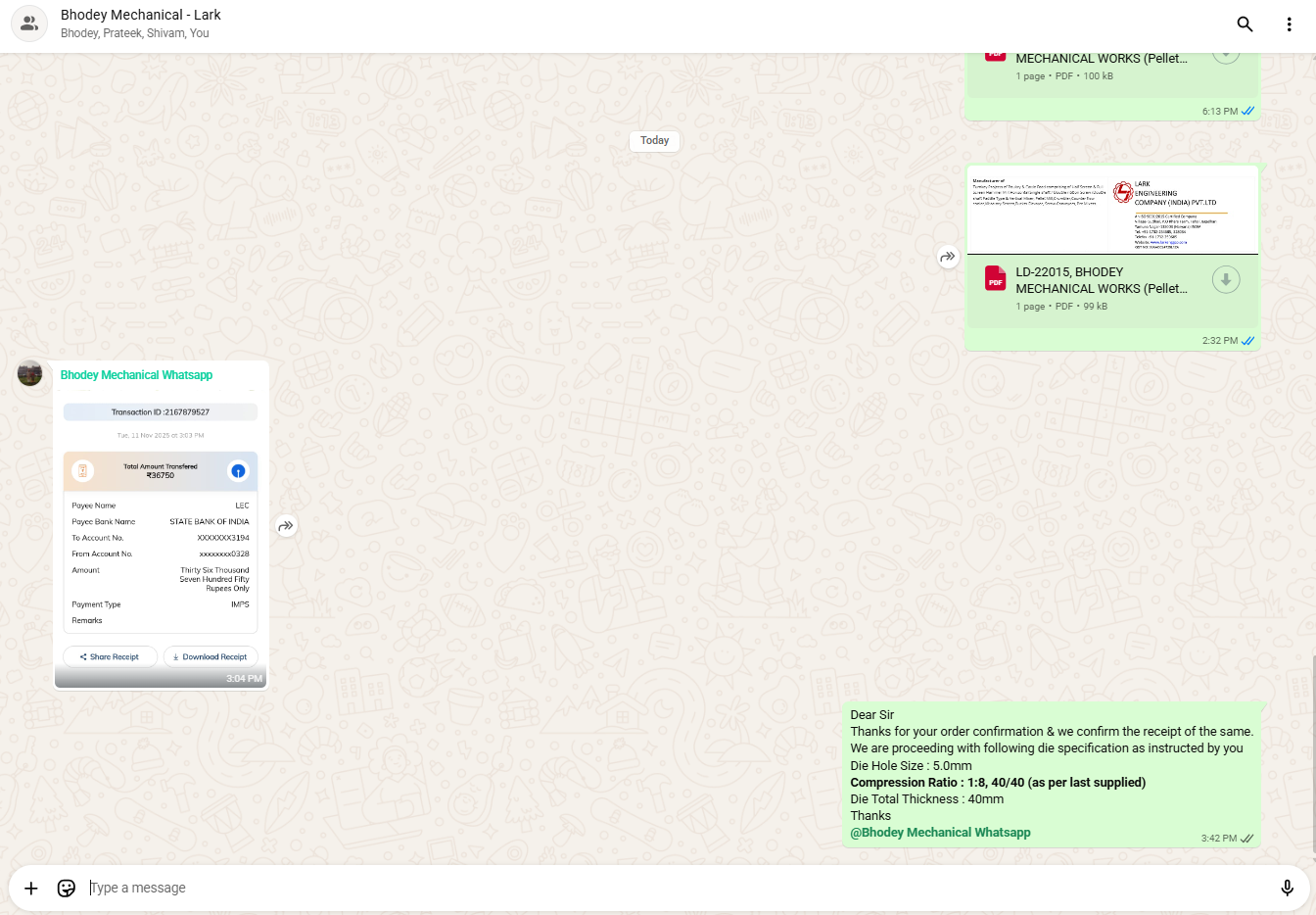Click the Today date separator
1316x915 pixels.
click(x=654, y=141)
